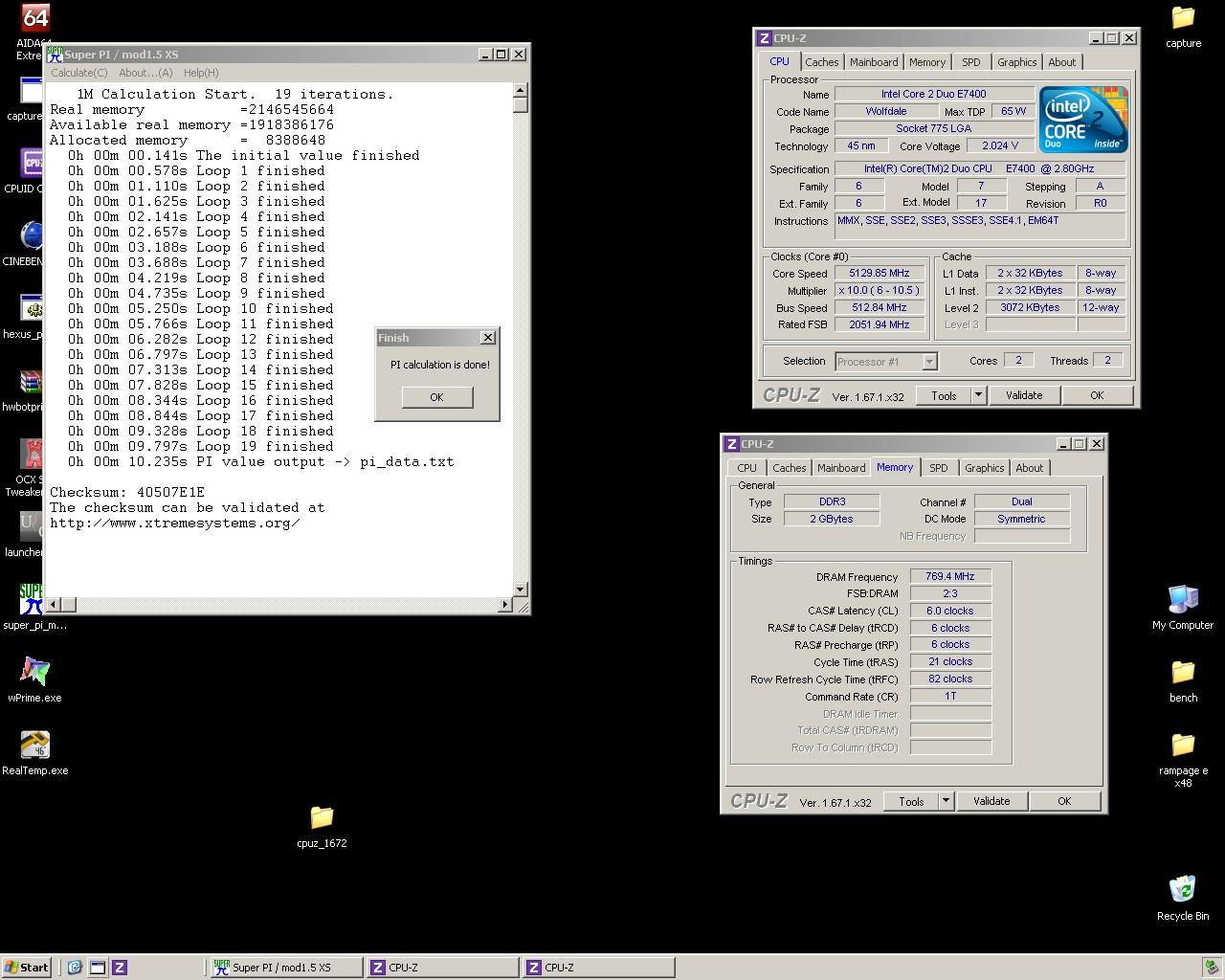Screen dimensions: 1225x980
Task: Open the rampage e x48 folder
Action: pyautogui.click(x=1183, y=745)
